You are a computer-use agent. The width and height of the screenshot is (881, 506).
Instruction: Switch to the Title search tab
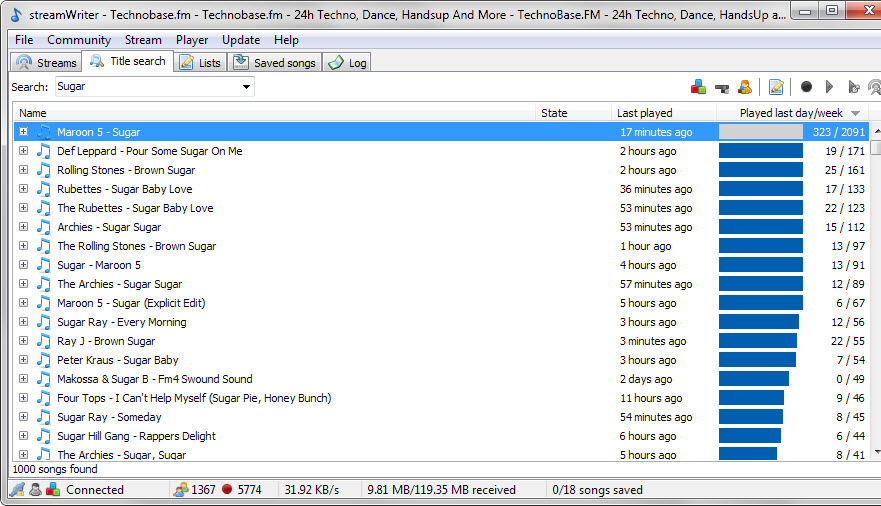[x=128, y=61]
